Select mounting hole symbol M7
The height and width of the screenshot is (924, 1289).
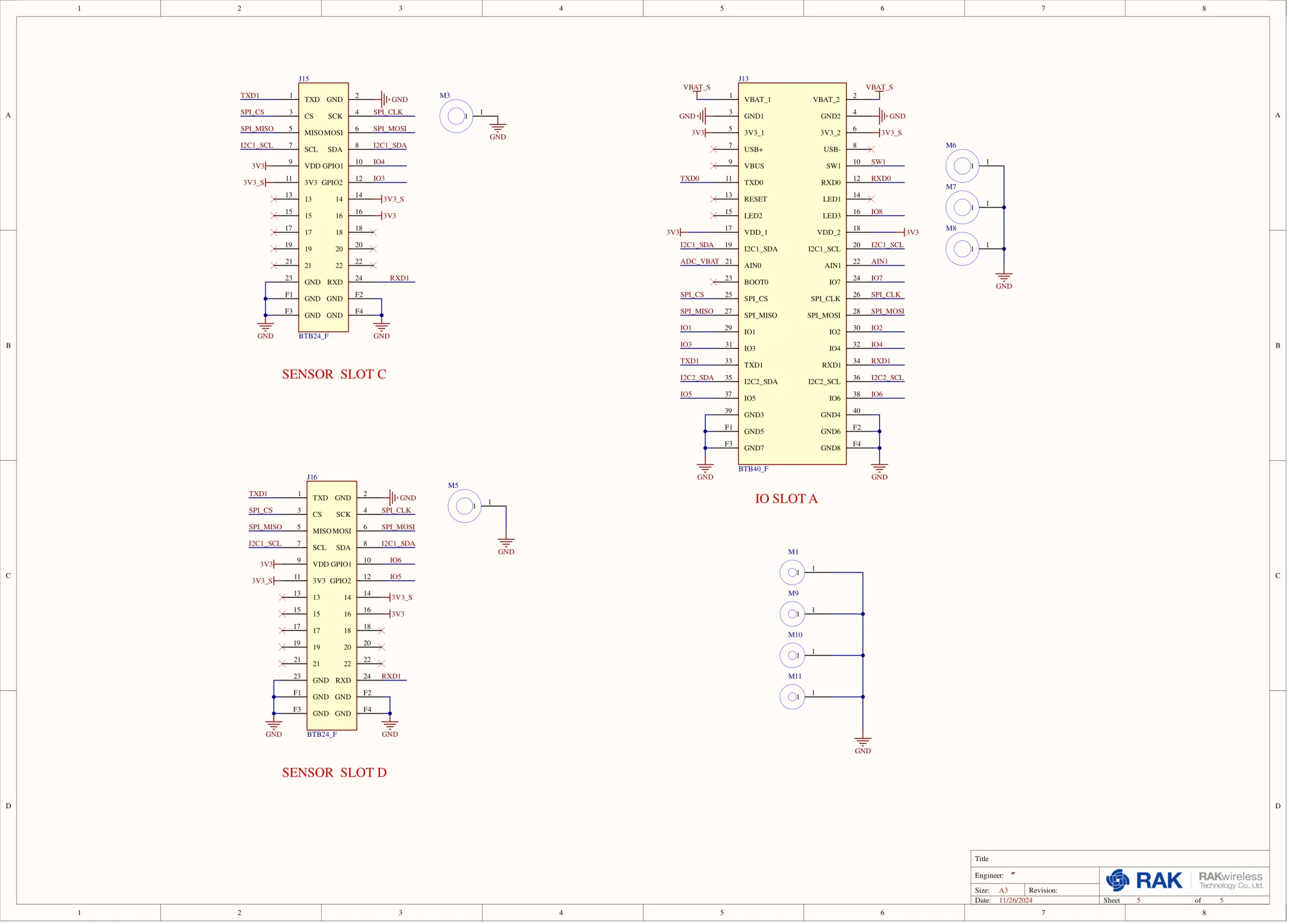(962, 207)
